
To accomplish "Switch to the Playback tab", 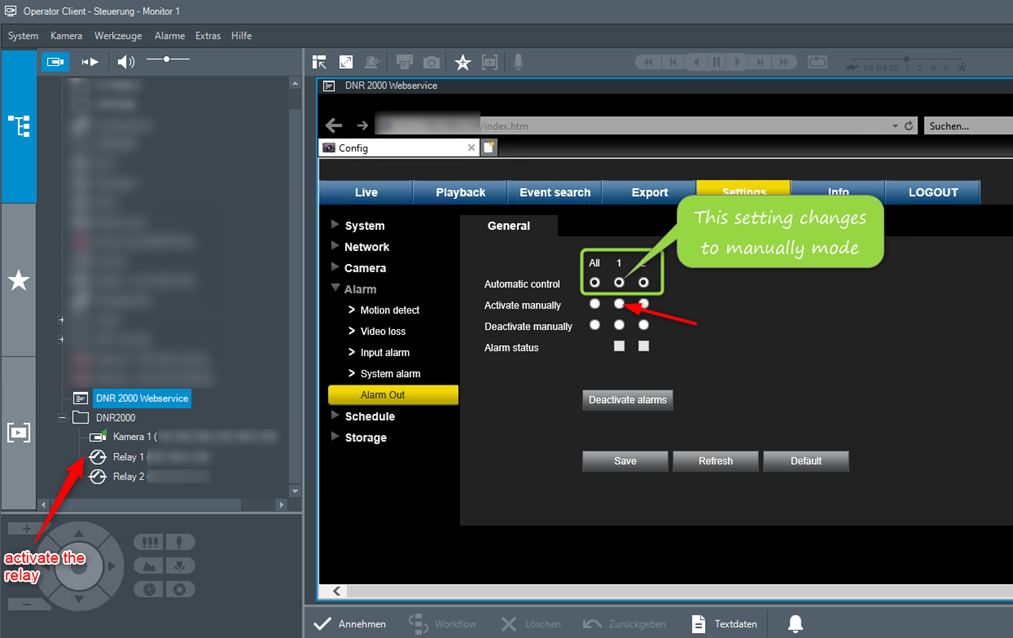I will click(460, 192).
